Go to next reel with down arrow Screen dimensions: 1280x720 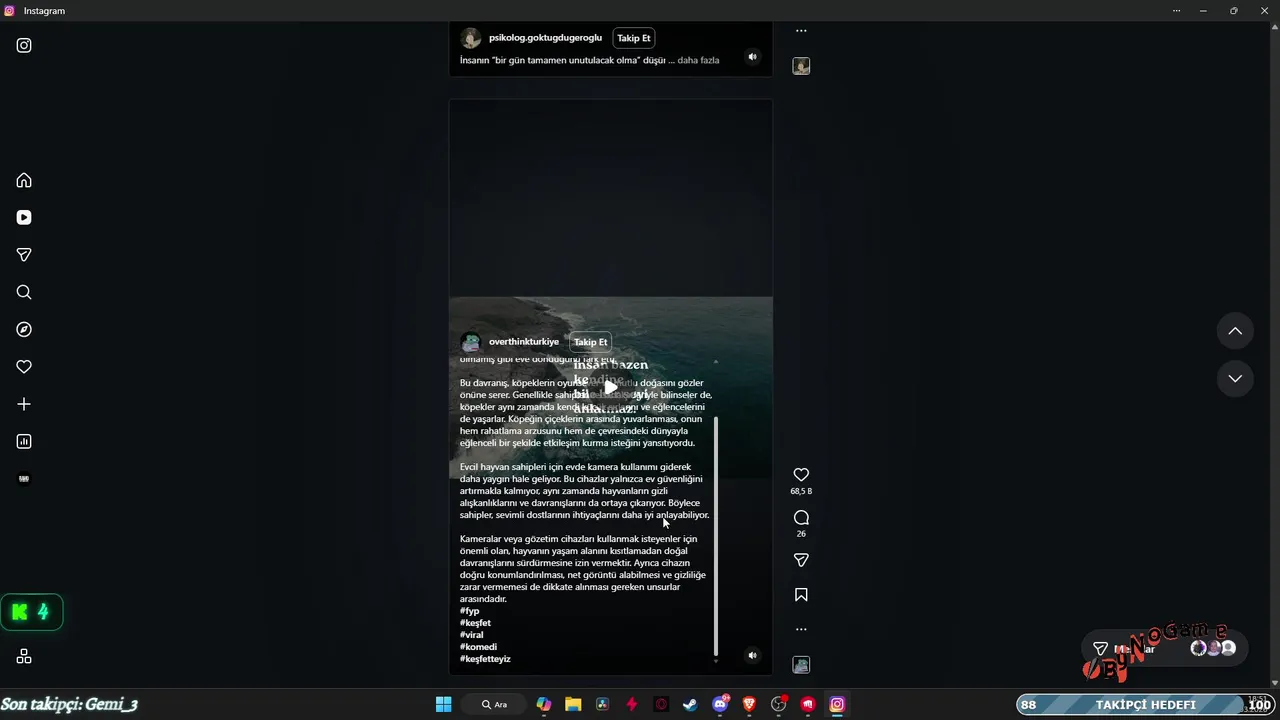(1235, 378)
